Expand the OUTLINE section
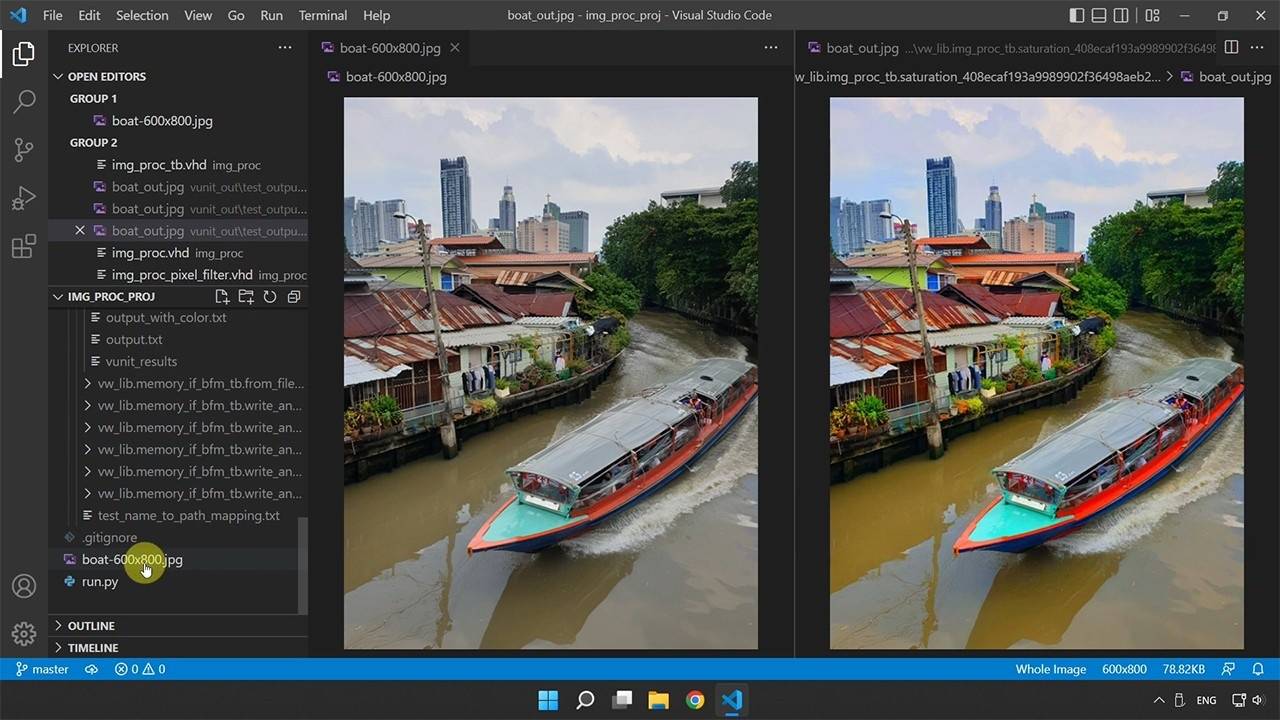 [178, 626]
